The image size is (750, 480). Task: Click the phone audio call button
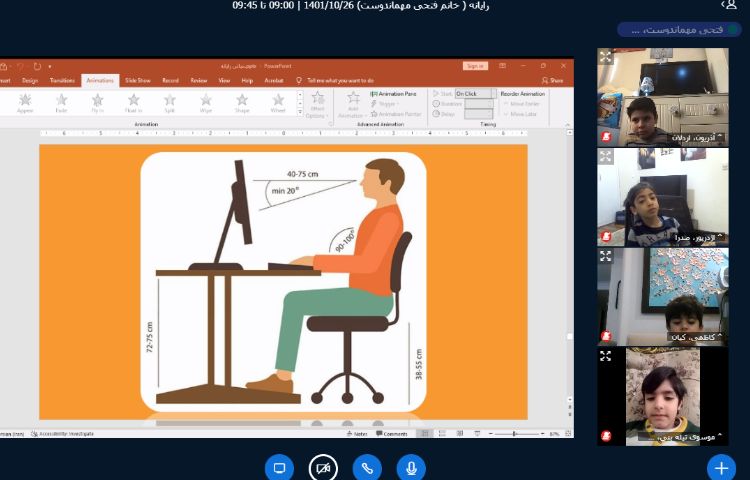(x=367, y=468)
